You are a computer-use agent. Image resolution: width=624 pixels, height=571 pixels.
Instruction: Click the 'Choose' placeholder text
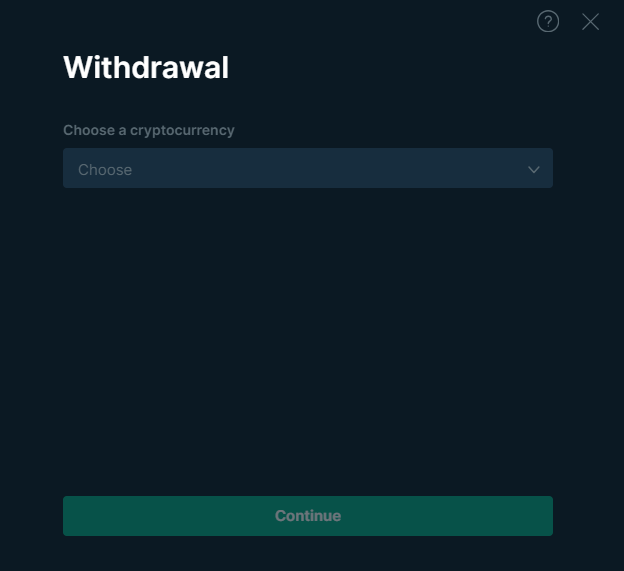105,170
